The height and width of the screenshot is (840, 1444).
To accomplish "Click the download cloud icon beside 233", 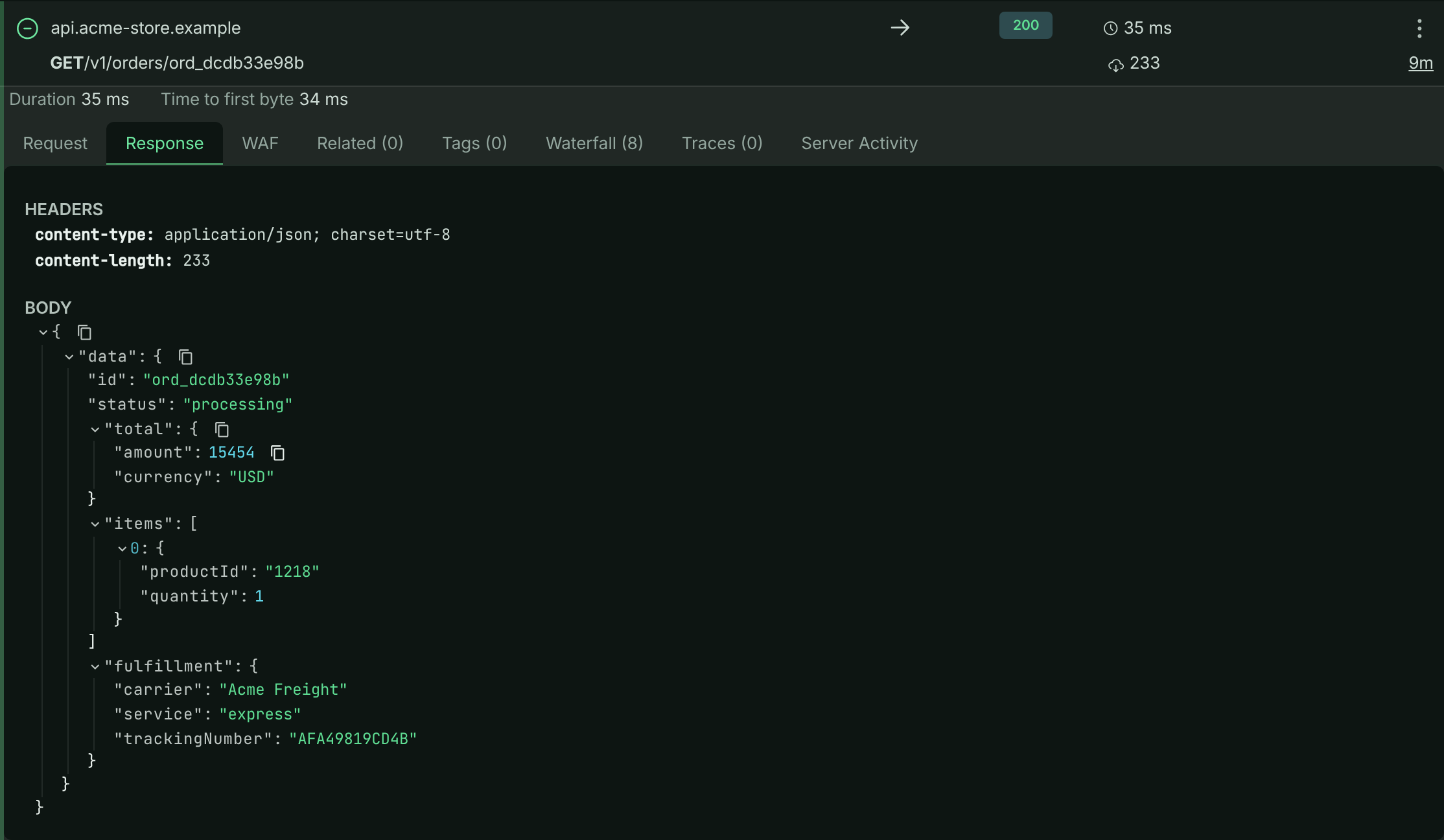I will [1115, 64].
